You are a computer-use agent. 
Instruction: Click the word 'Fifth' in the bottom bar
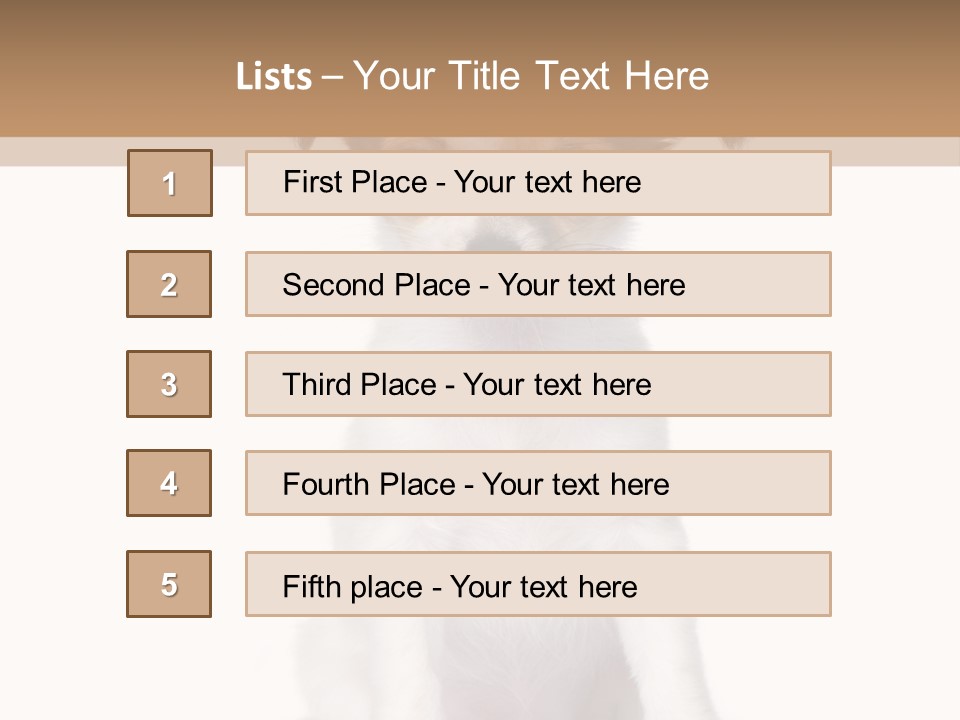tap(313, 586)
